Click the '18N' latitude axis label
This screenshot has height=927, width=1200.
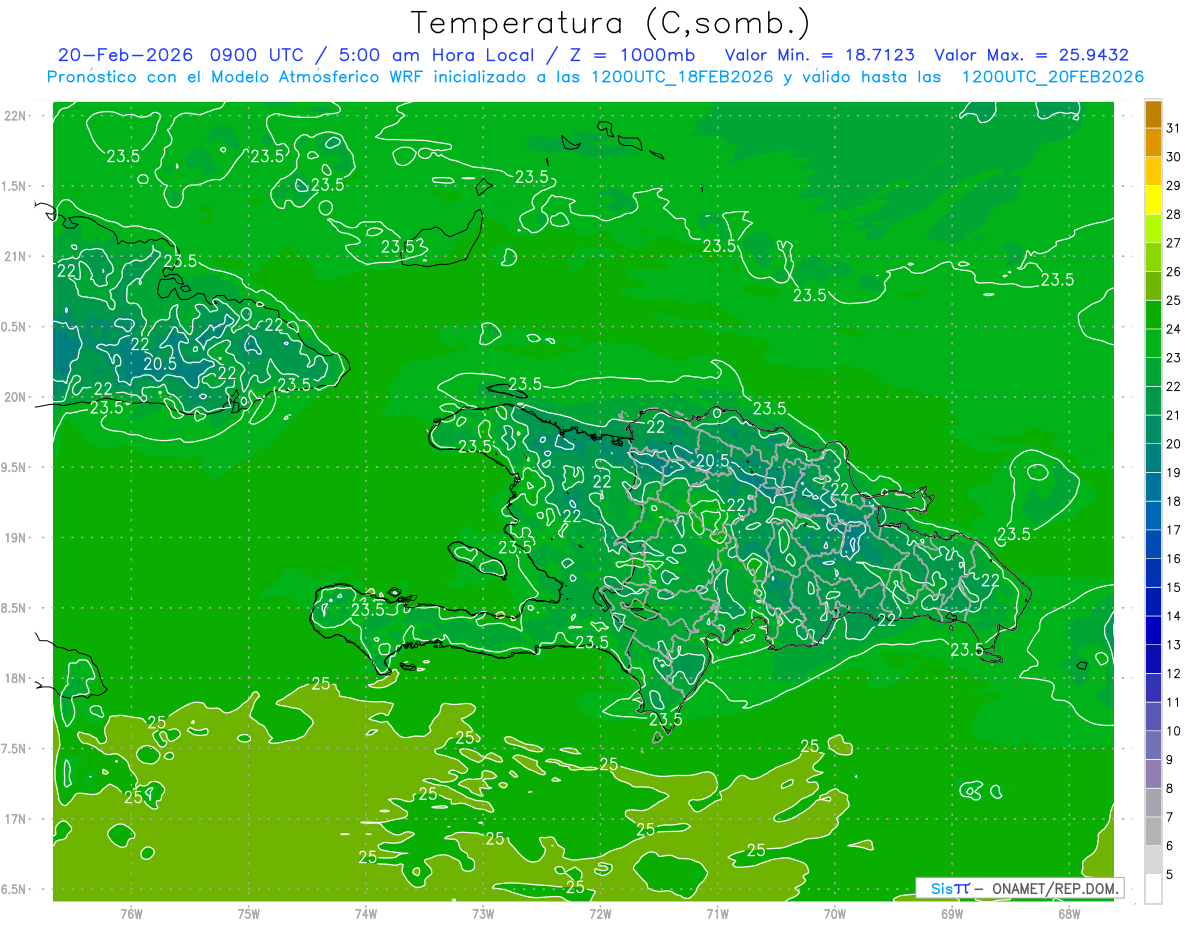16,678
